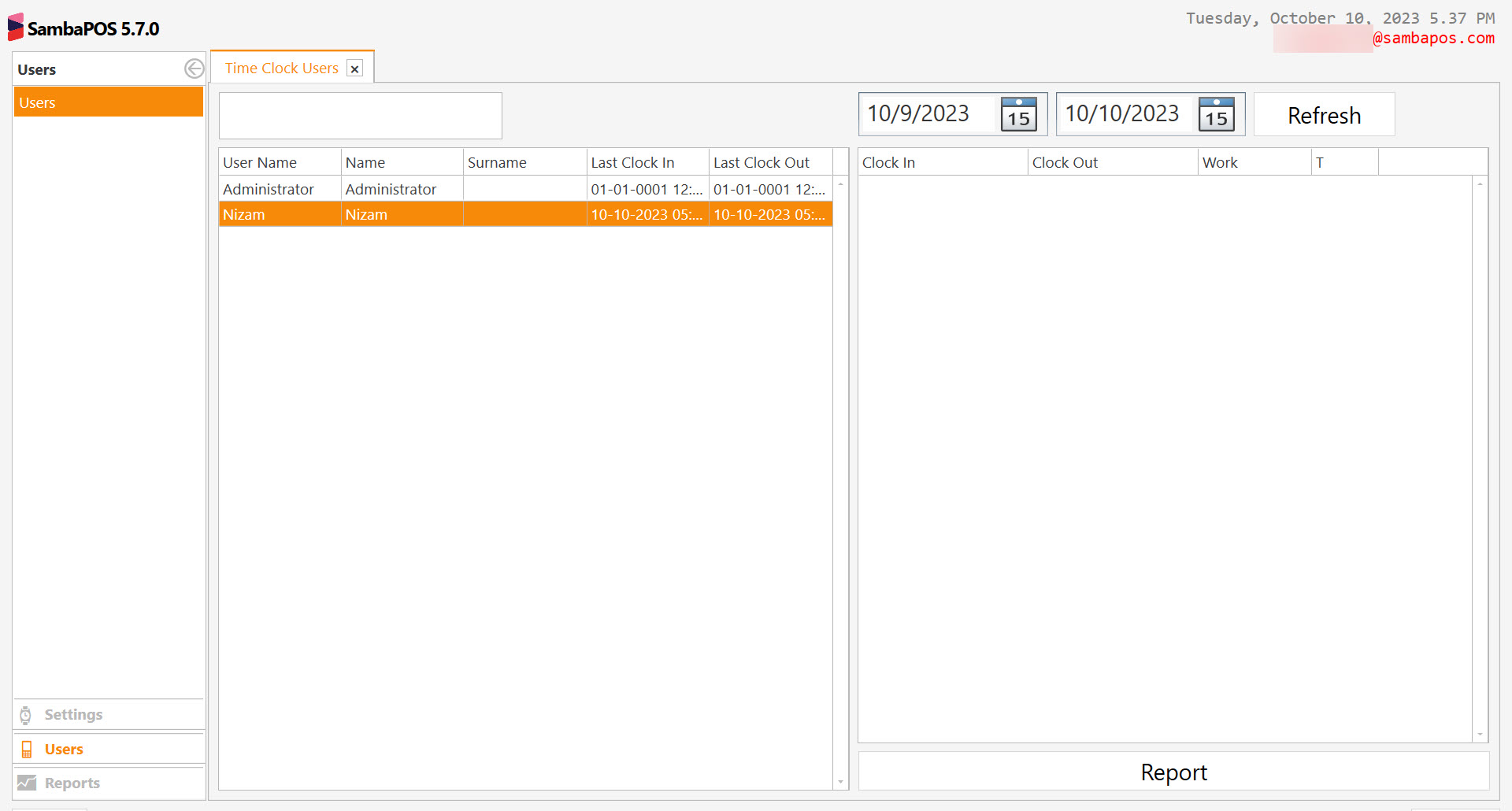Switch to the Time Clock Users tab
The image size is (1512, 811).
(x=280, y=68)
